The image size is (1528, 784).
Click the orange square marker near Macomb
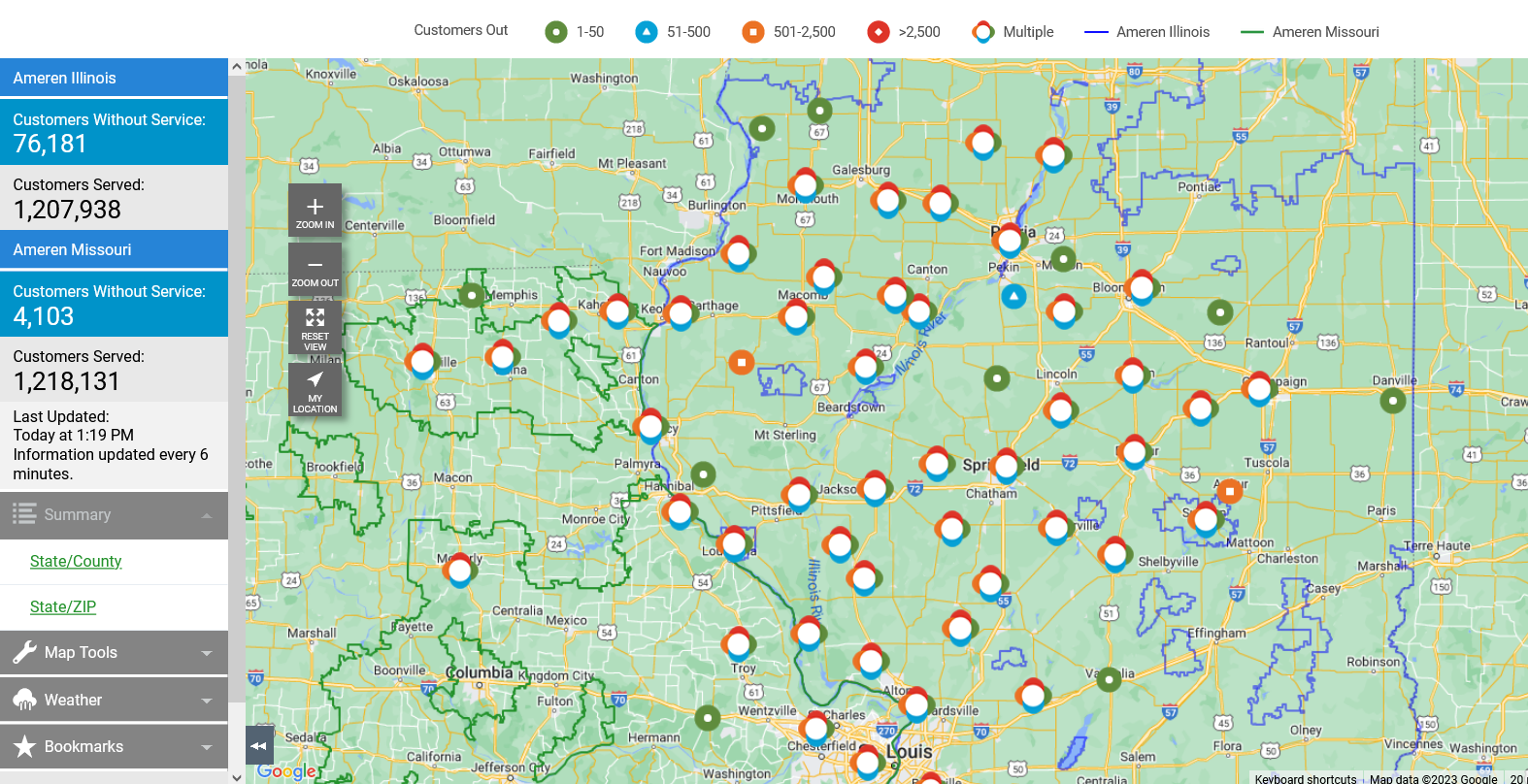[742, 363]
